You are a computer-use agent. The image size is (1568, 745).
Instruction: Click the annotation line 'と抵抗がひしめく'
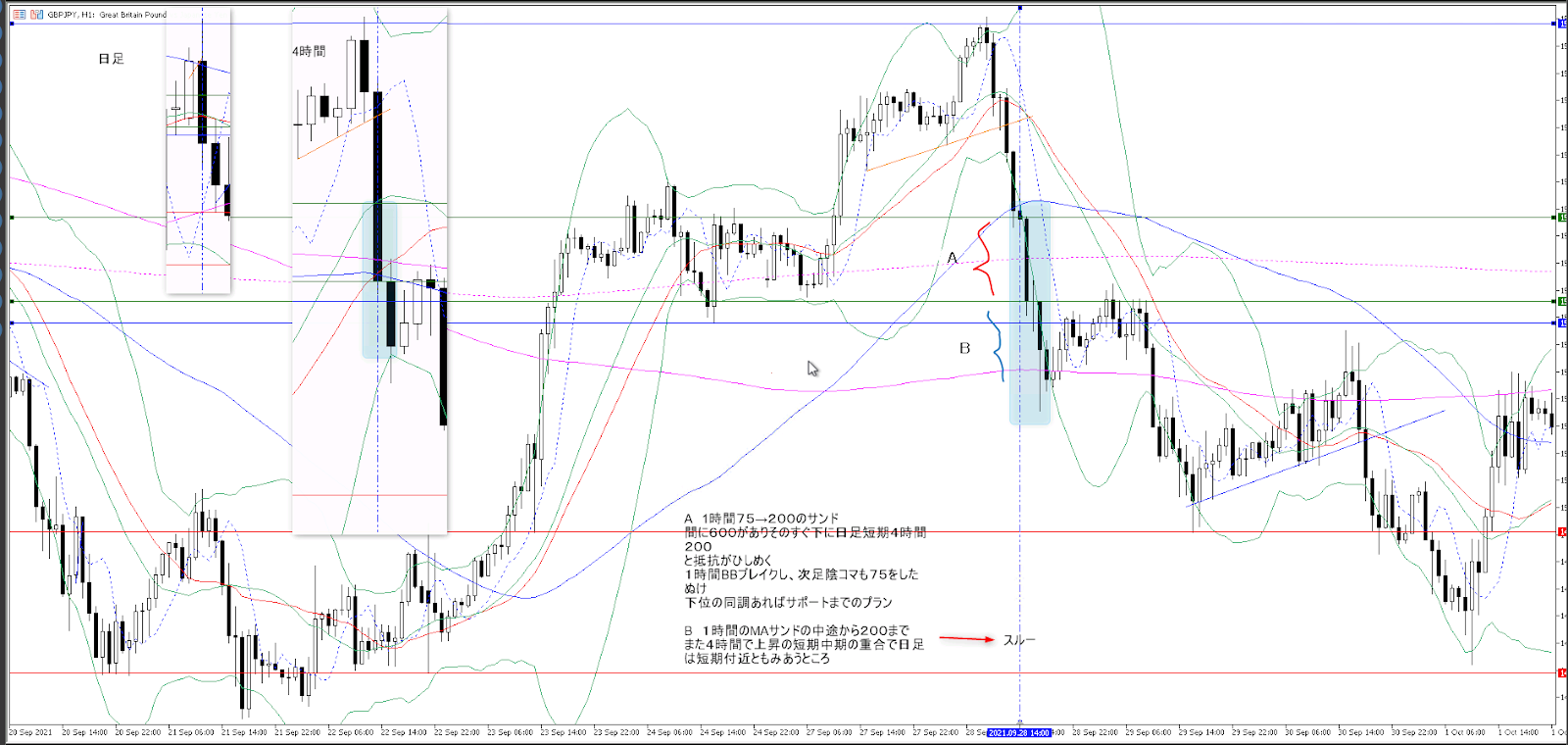point(728,561)
